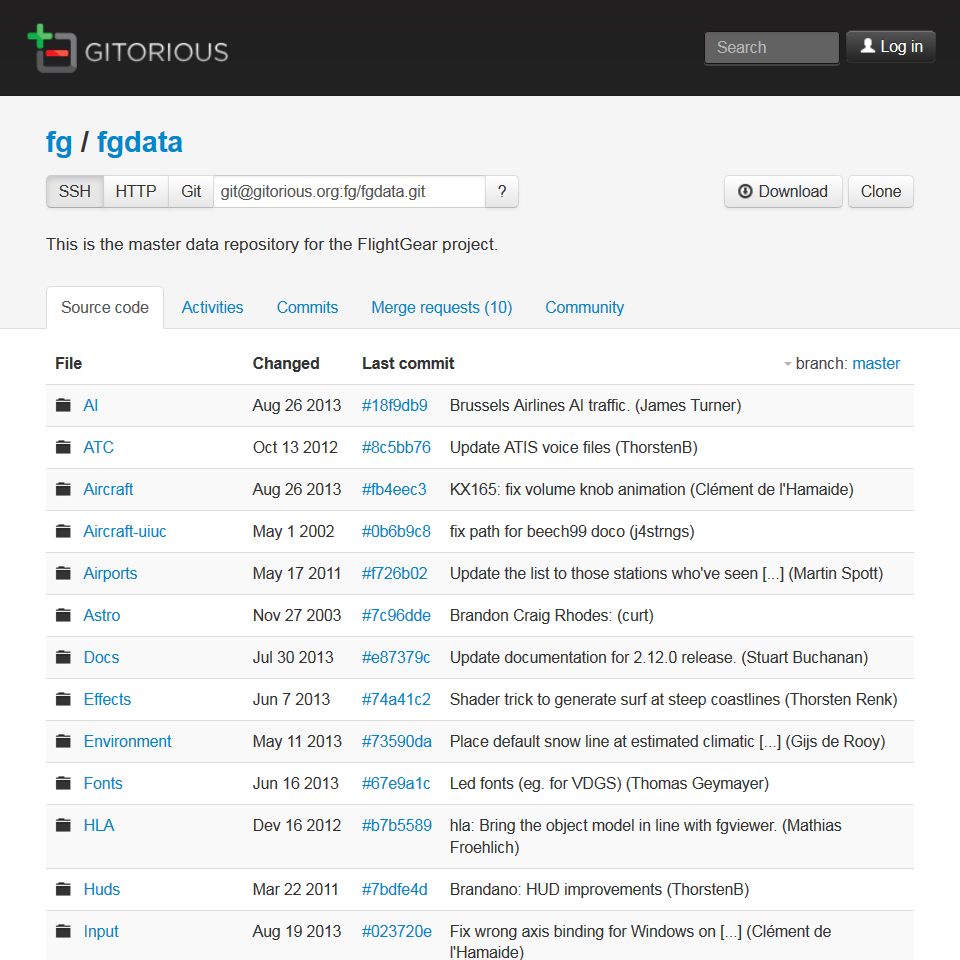Open commit #e87379c

pos(396,658)
